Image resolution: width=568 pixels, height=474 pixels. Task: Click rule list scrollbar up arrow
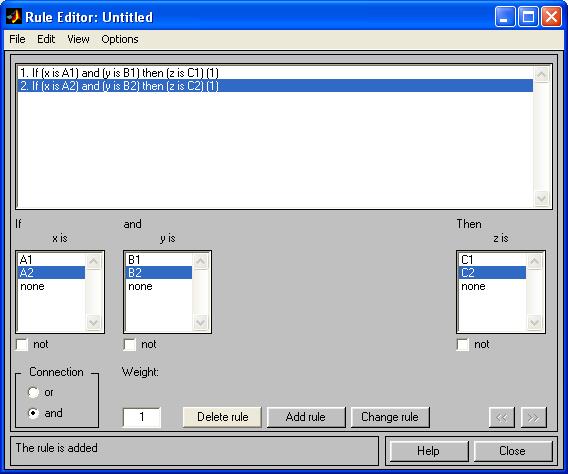[x=542, y=75]
